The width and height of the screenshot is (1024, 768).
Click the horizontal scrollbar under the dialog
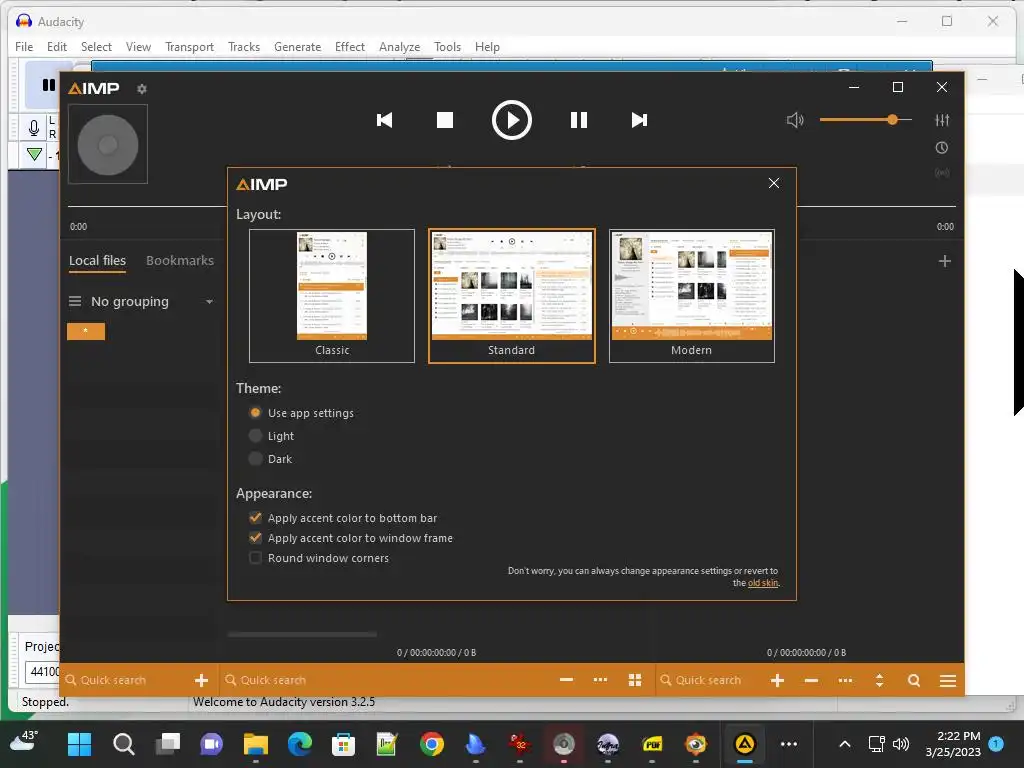point(302,634)
